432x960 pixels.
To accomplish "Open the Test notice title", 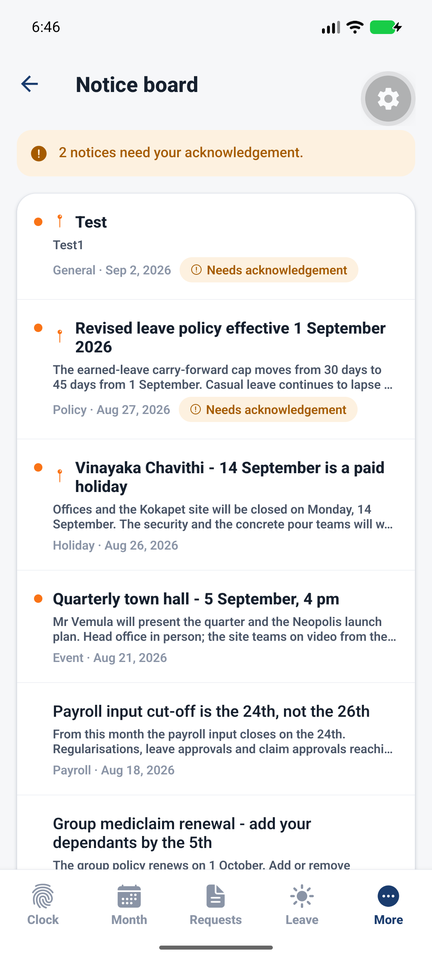I will click(x=91, y=222).
